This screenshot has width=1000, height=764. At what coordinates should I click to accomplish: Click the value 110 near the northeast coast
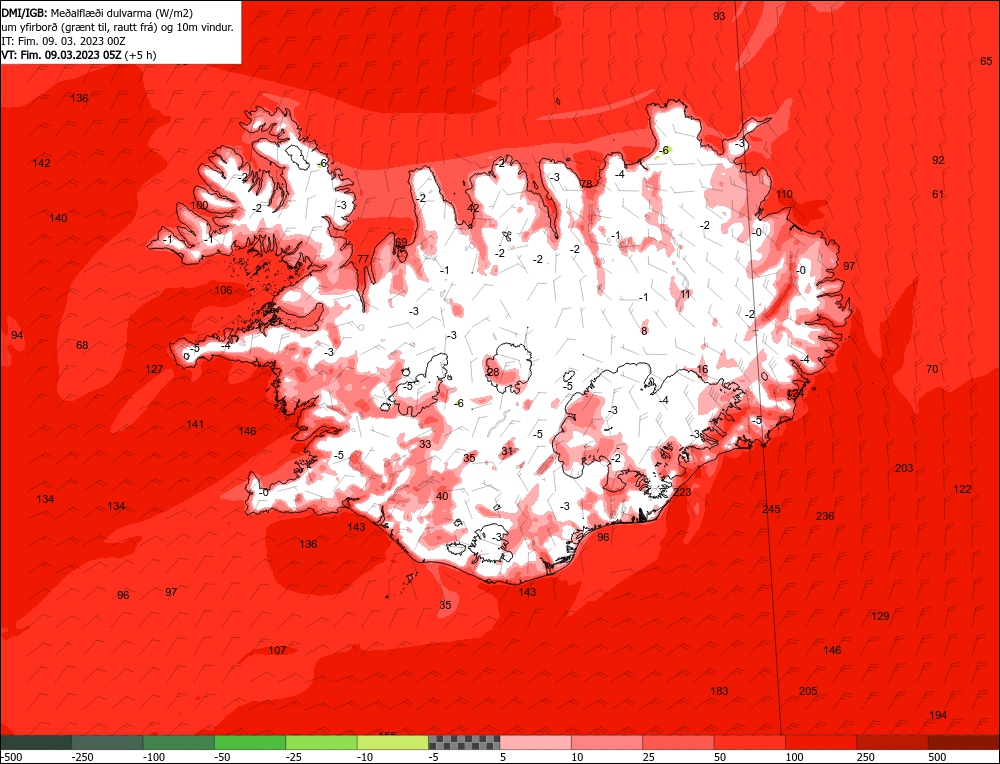(x=784, y=195)
